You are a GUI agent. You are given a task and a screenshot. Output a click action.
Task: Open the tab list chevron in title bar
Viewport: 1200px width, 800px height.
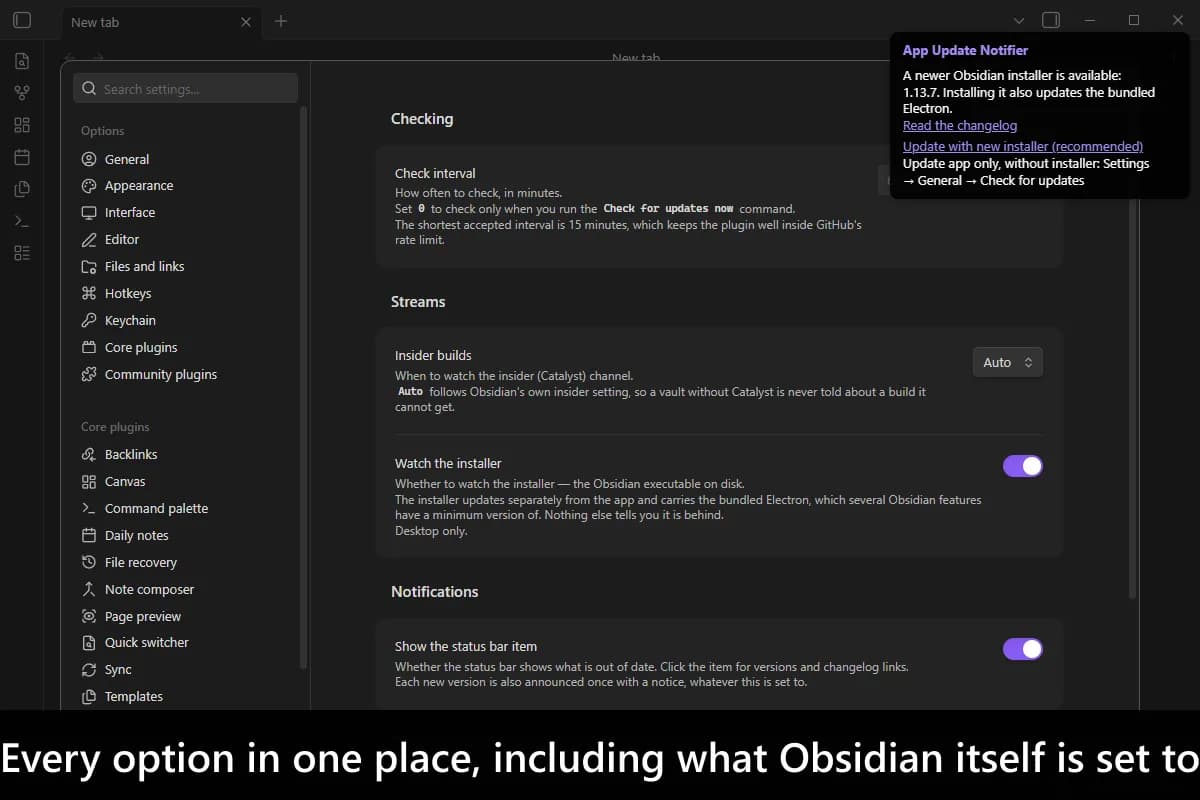(1019, 20)
